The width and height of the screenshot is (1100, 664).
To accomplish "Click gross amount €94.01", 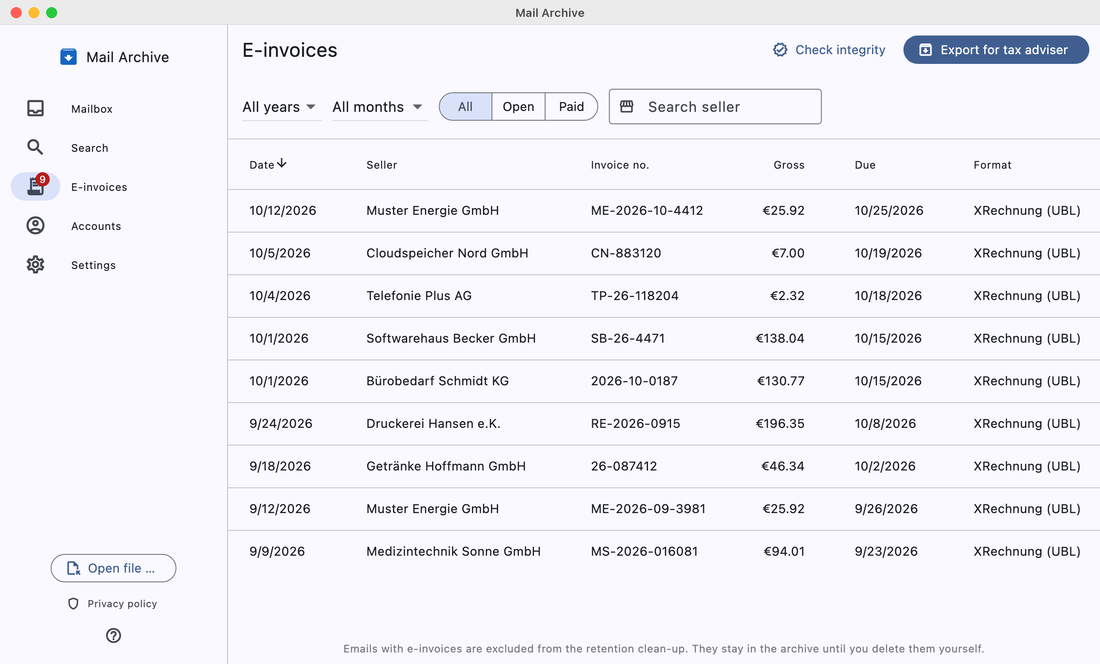I will click(x=784, y=551).
